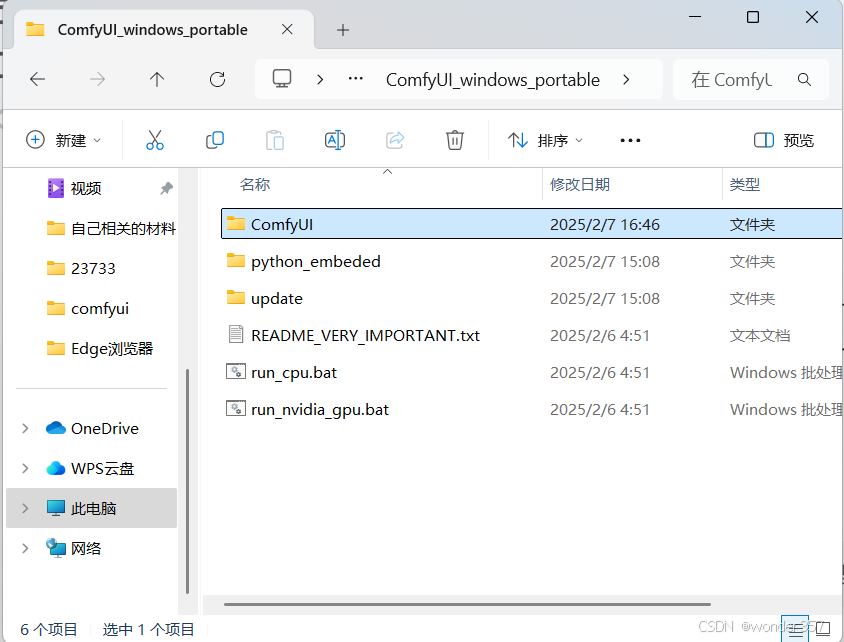This screenshot has height=642, width=844.
Task: Expand the WPS云盘 tree node
Action: [x=25, y=468]
